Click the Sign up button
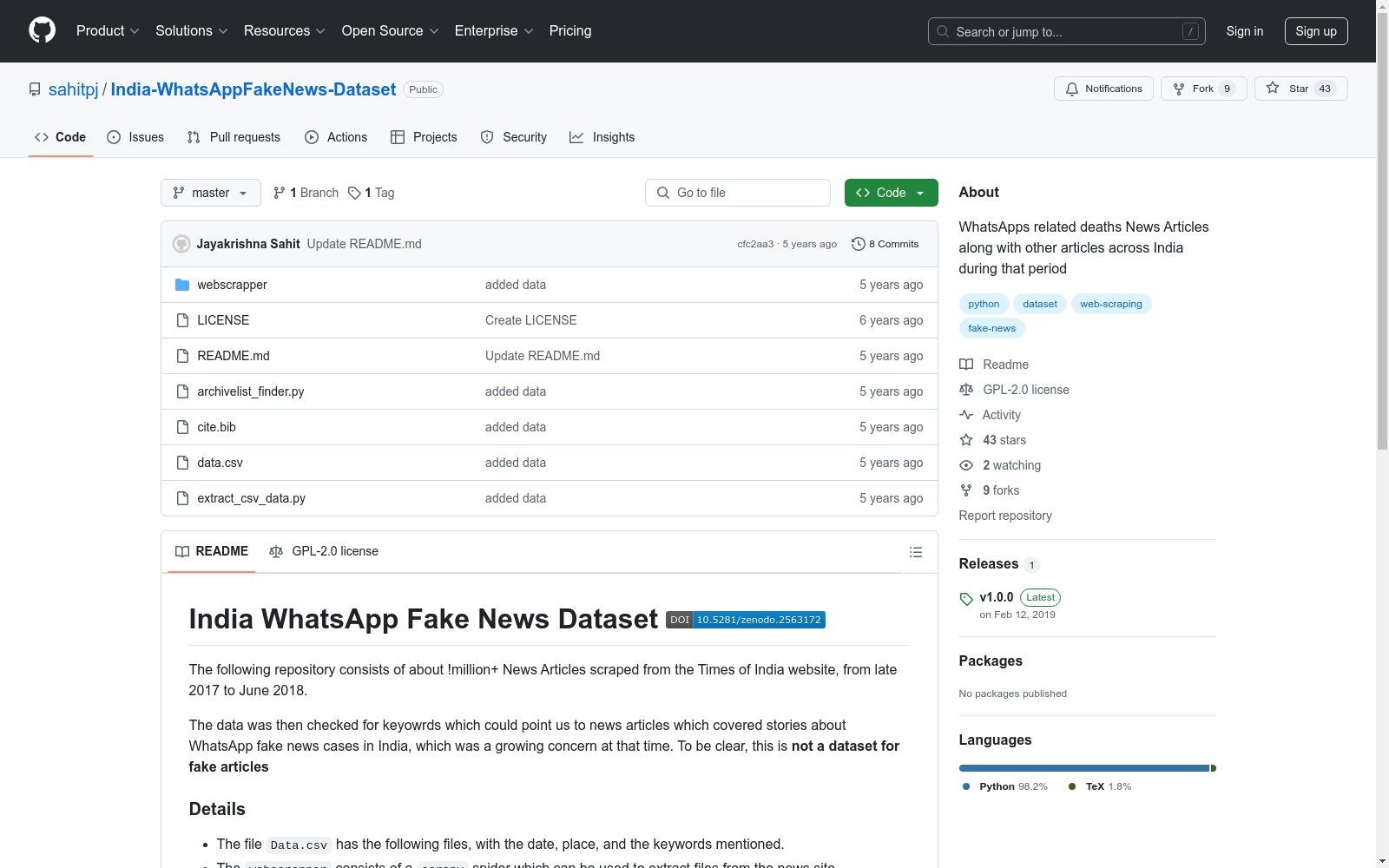 (1316, 31)
